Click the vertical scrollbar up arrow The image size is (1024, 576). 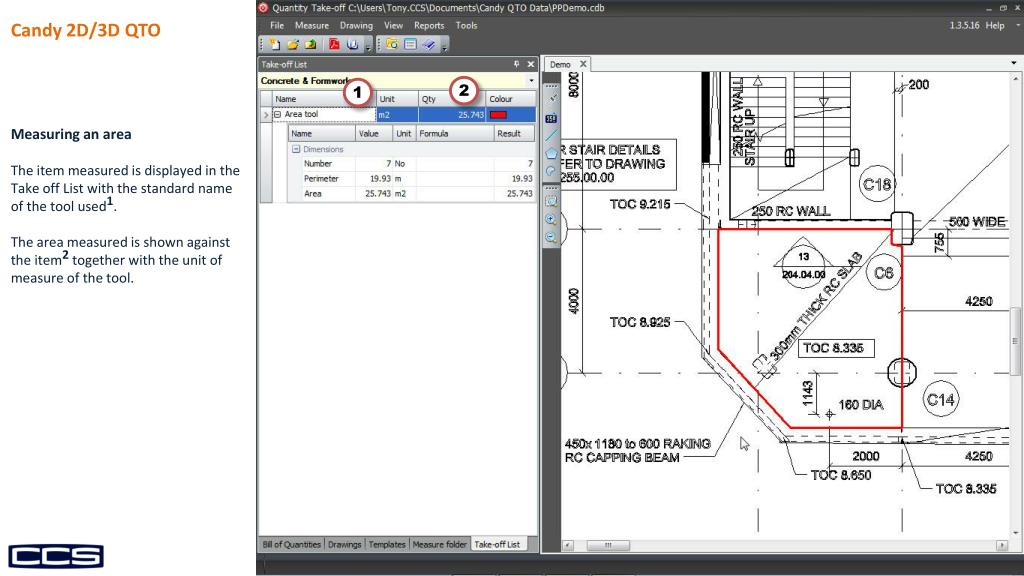click(x=1015, y=78)
